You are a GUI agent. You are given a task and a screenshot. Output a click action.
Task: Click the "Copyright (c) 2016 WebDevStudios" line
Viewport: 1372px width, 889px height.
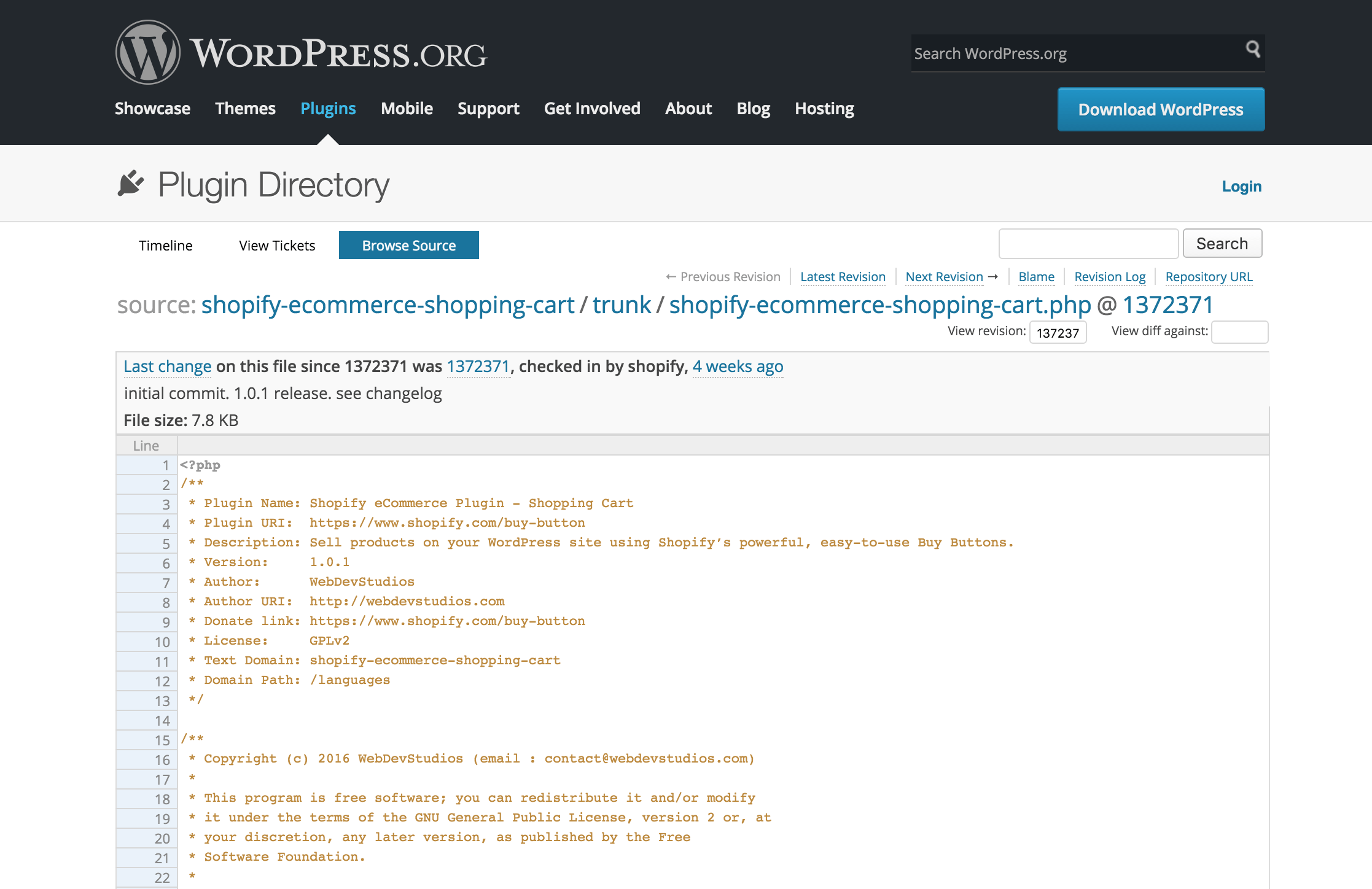coord(472,758)
